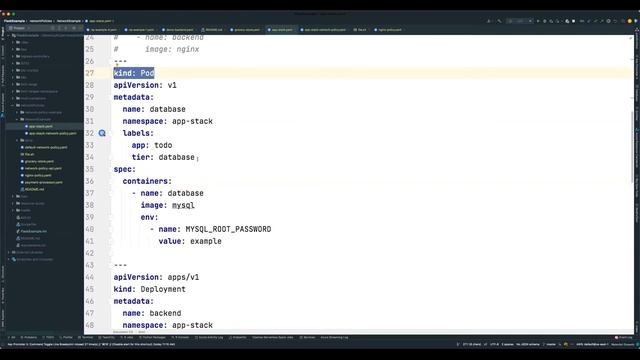Select nginx-policy.yaml in the project tree
The width and height of the screenshot is (640, 360).
(x=38, y=175)
